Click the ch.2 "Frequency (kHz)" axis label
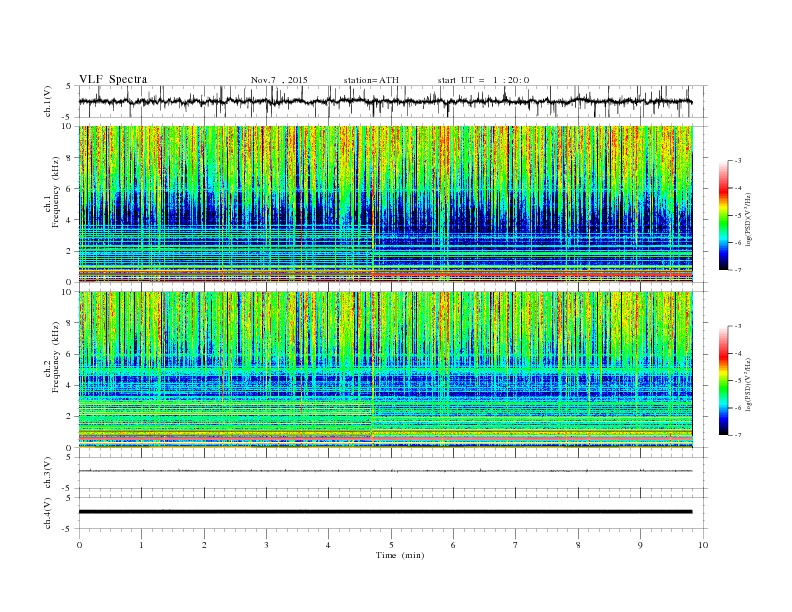 55,357
